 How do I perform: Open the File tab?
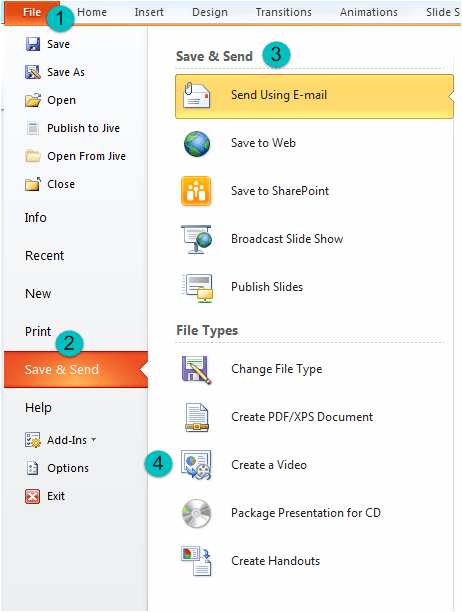tap(32, 12)
